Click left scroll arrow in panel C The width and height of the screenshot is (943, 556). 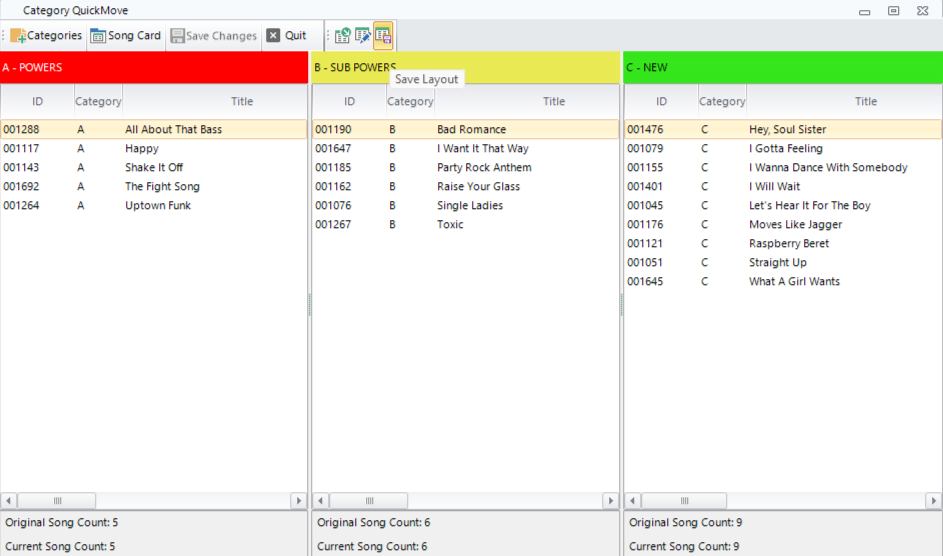[x=633, y=500]
